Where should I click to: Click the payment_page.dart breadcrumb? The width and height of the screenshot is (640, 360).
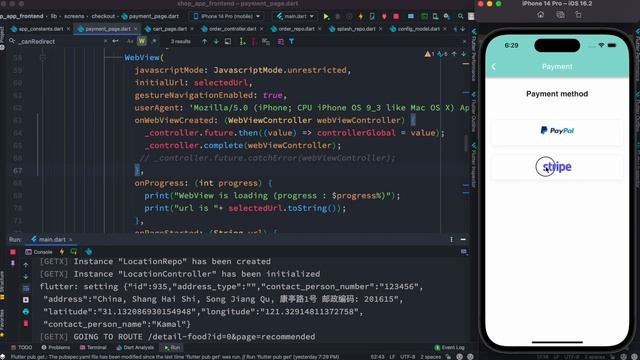pos(150,16)
